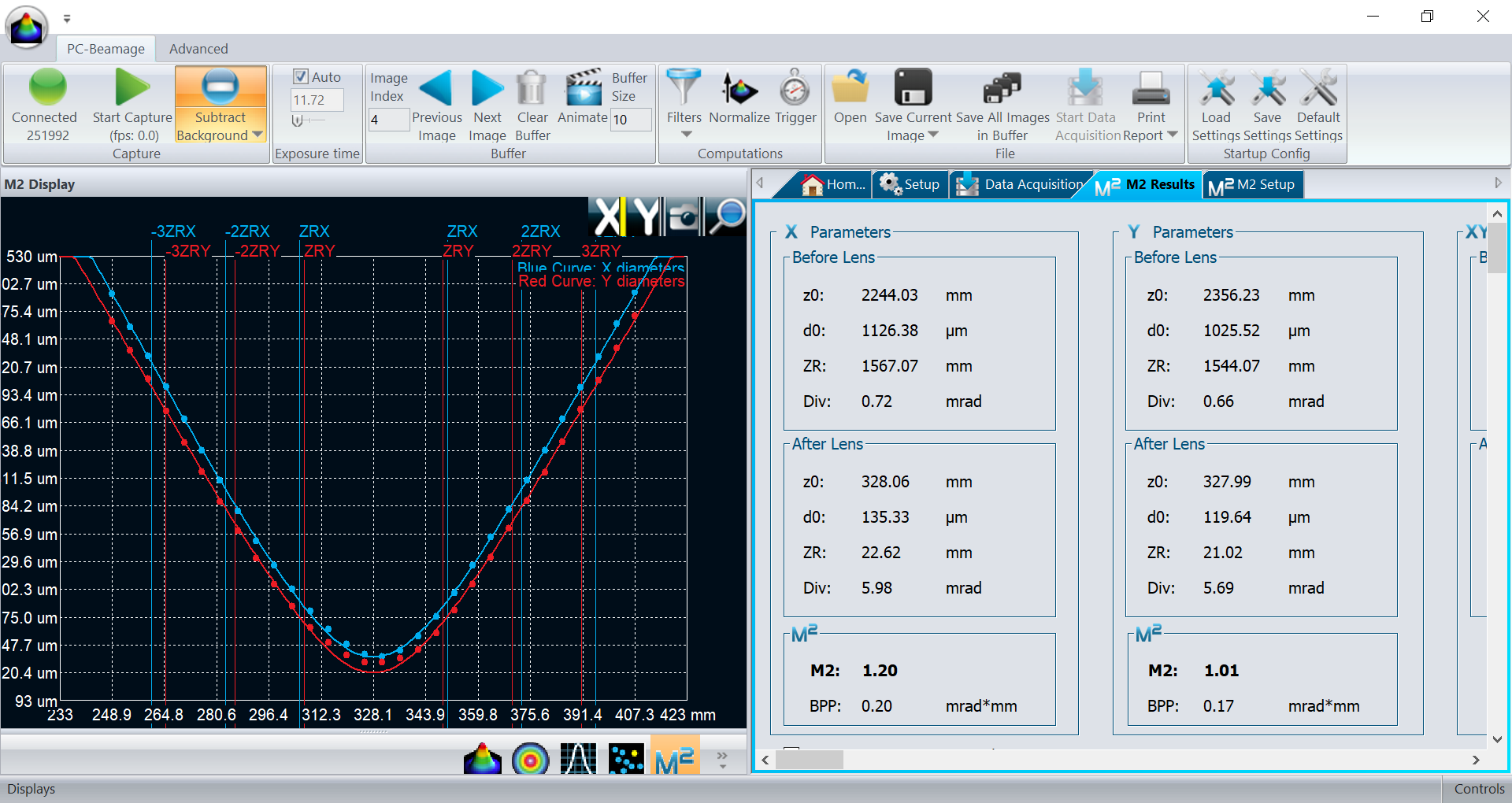Expand the Filters dropdown arrow

(685, 135)
